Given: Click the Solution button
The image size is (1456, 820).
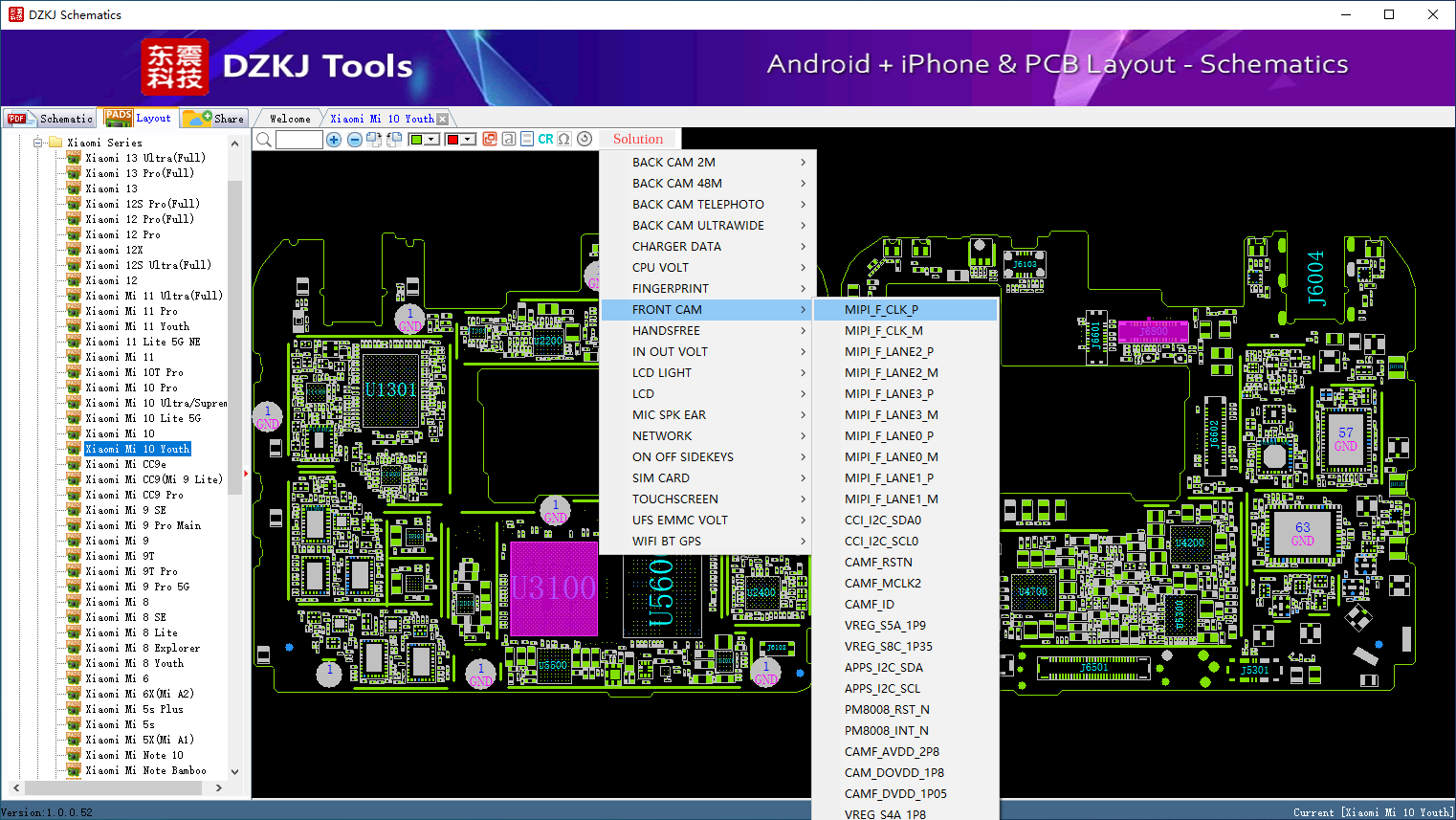Looking at the screenshot, I should 638,140.
